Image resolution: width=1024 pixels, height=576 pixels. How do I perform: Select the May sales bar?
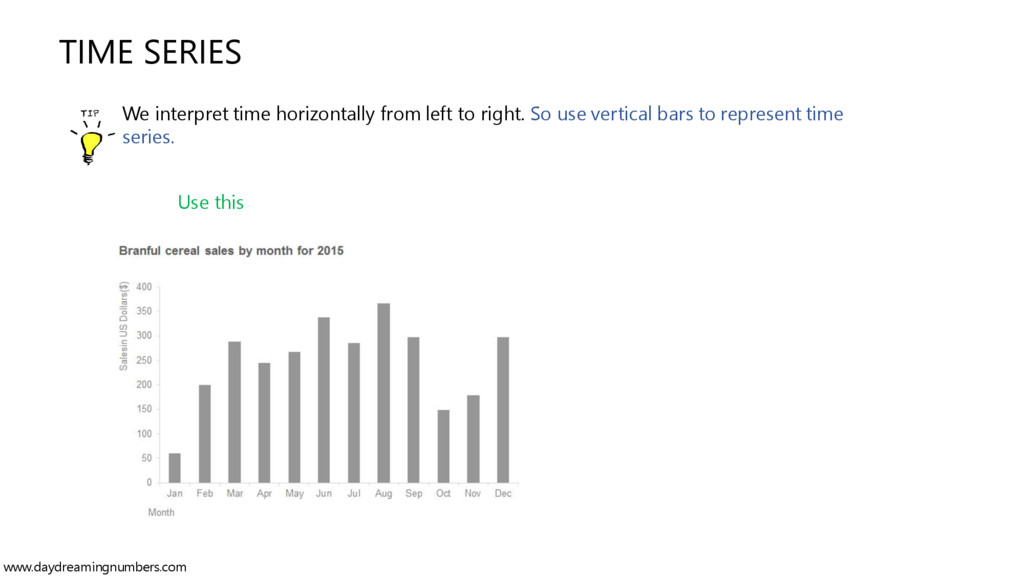(x=295, y=417)
